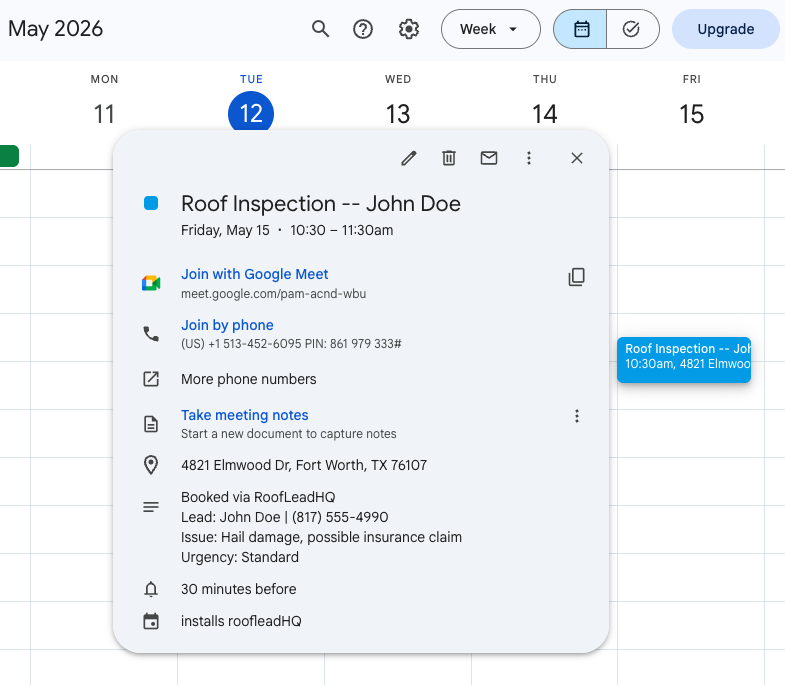Click the external link icon beside More phone numbers

pos(151,379)
